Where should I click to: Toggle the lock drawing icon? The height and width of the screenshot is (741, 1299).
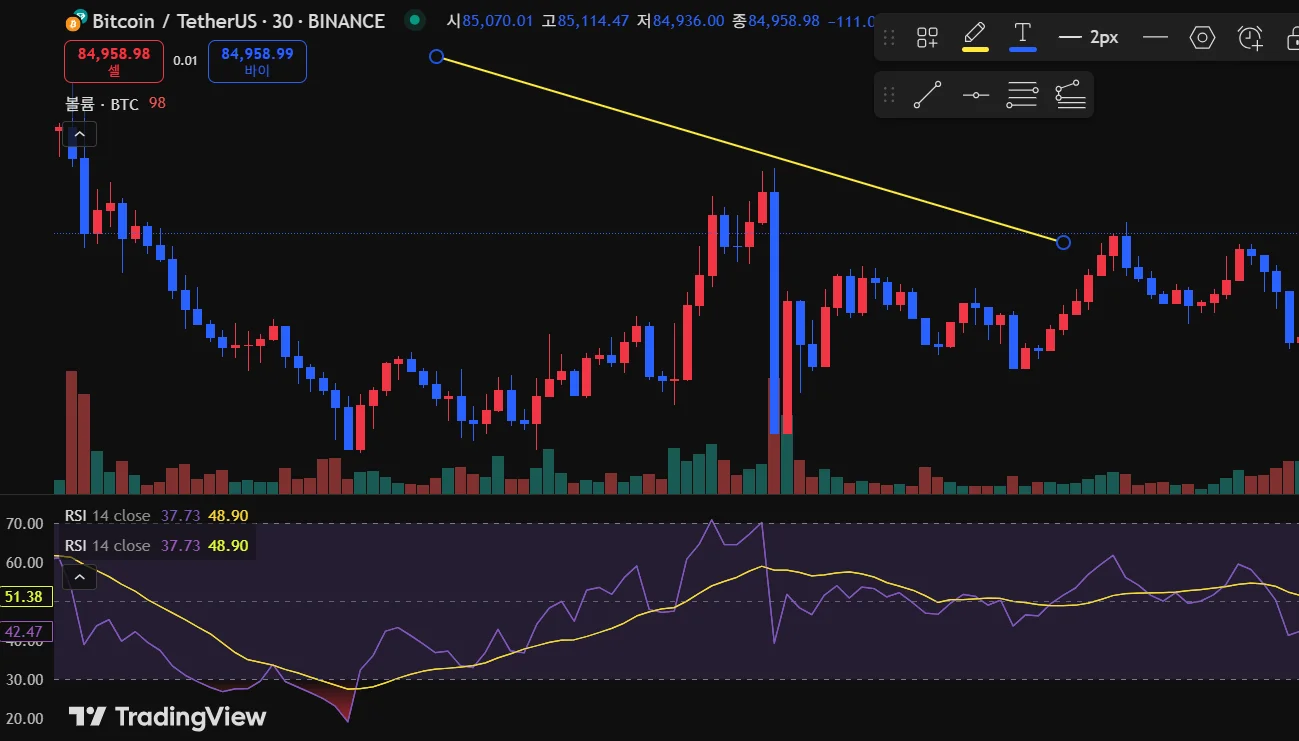click(1290, 38)
